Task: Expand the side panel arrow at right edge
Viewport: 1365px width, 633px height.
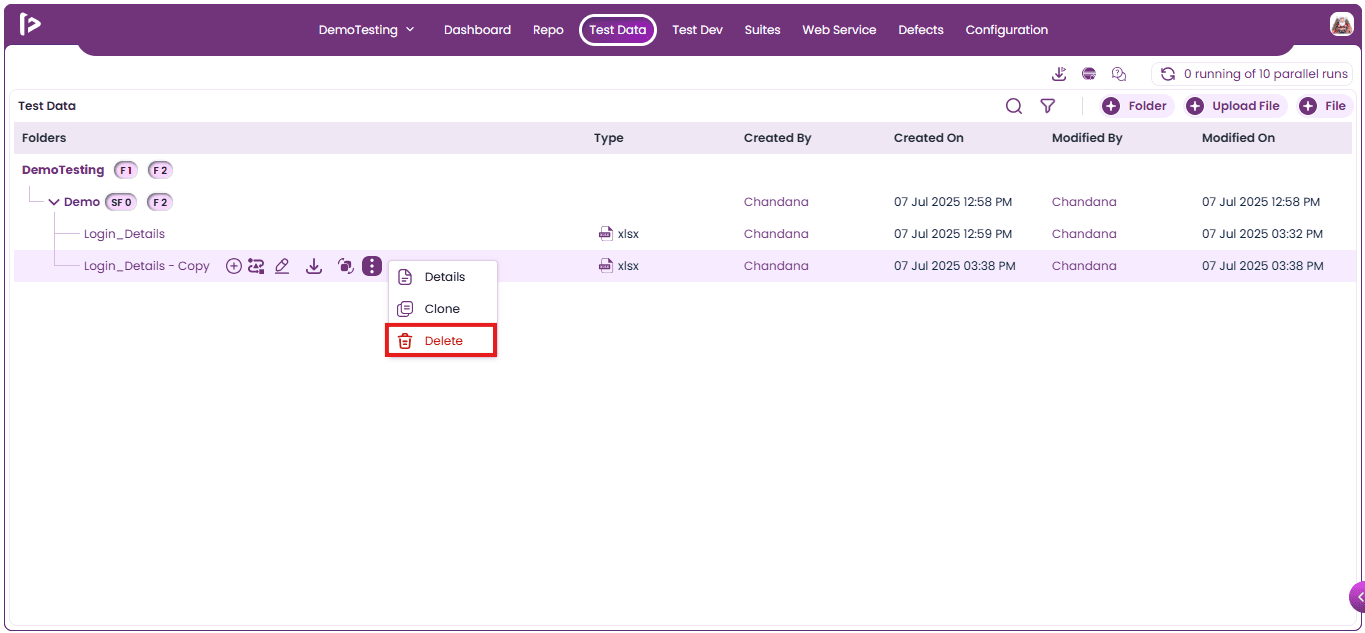Action: point(1358,597)
